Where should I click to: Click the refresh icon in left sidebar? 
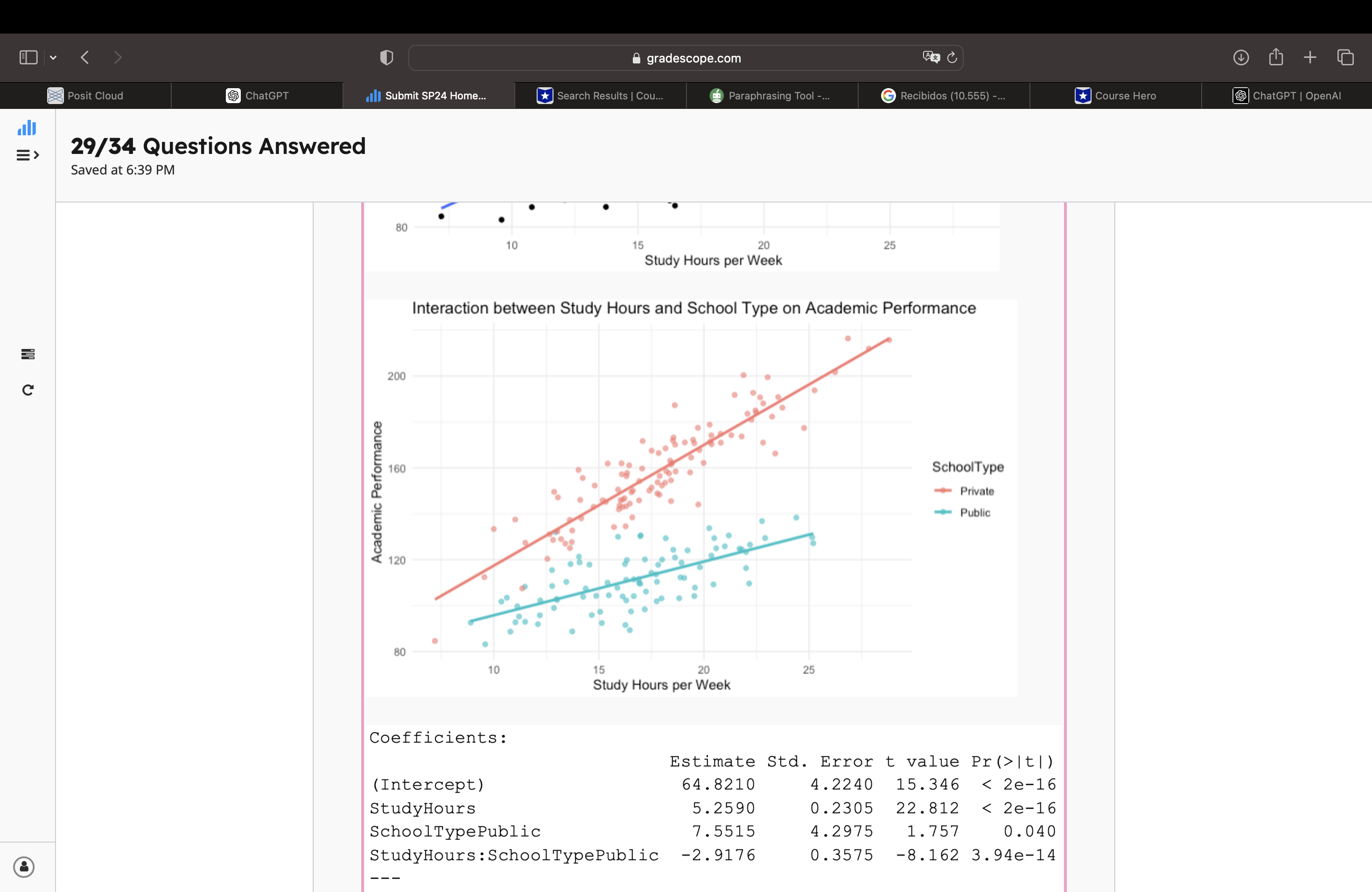pos(28,390)
